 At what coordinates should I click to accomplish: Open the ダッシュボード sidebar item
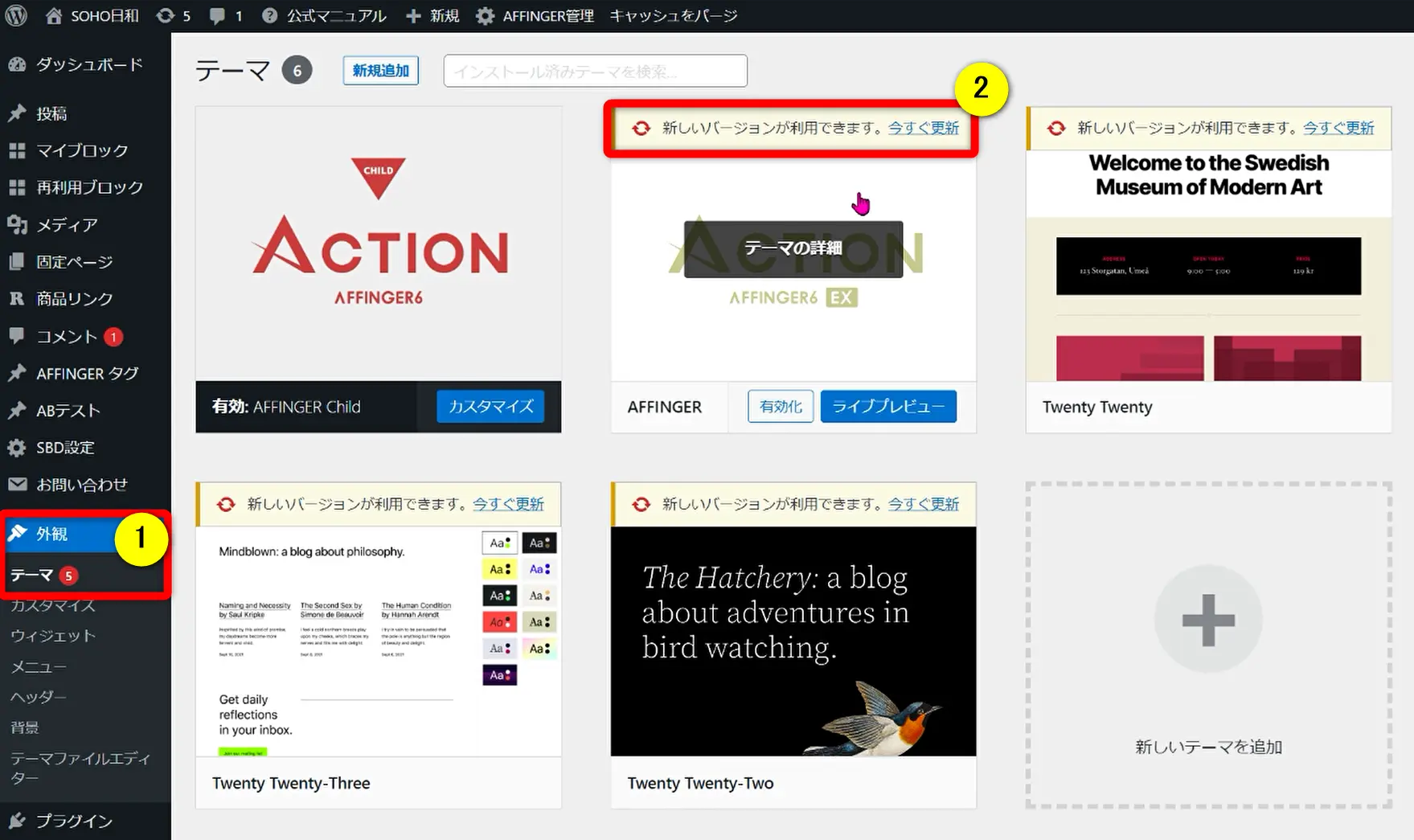pos(88,64)
